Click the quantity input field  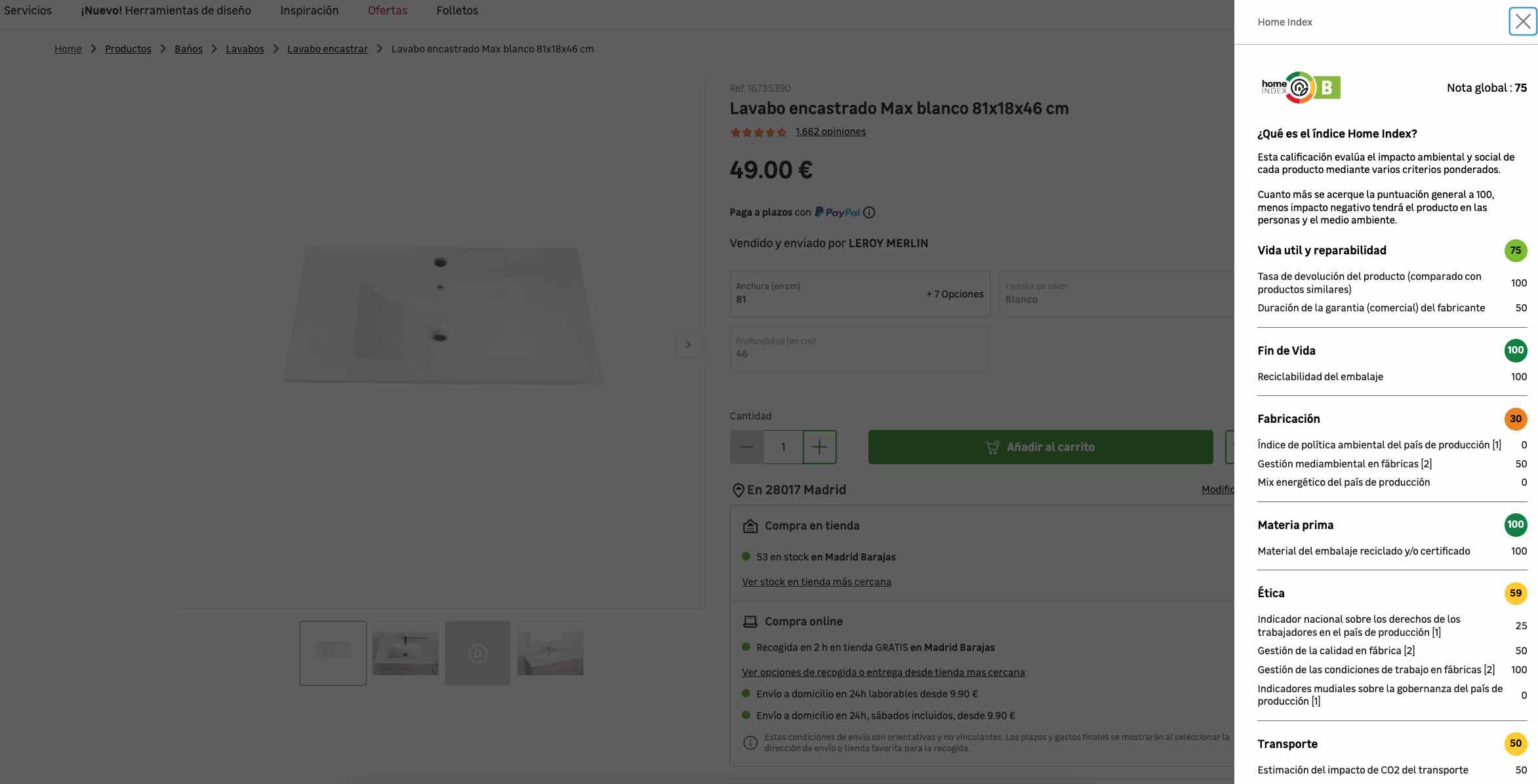tap(783, 447)
